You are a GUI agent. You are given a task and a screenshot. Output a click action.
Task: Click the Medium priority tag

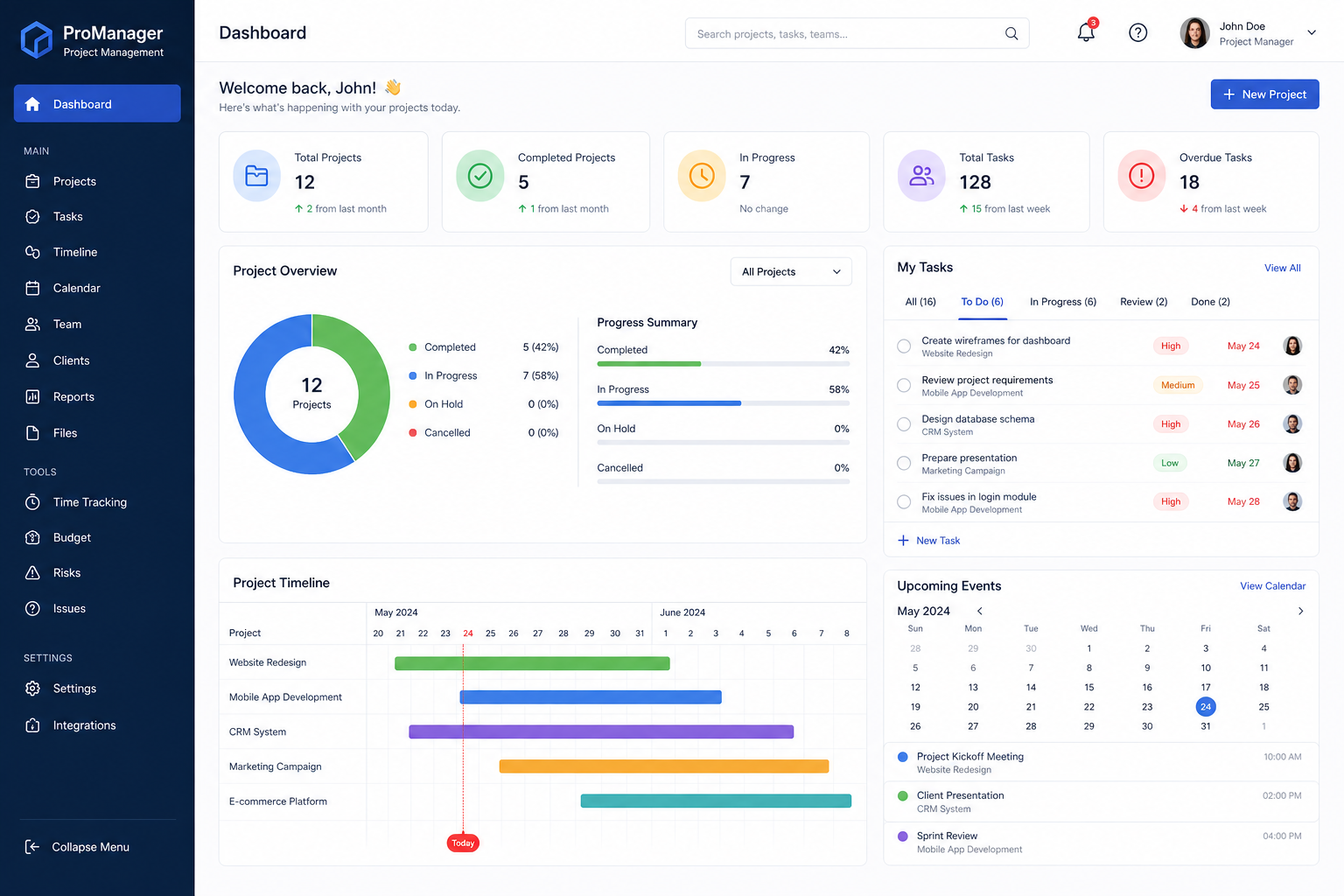coord(1177,385)
